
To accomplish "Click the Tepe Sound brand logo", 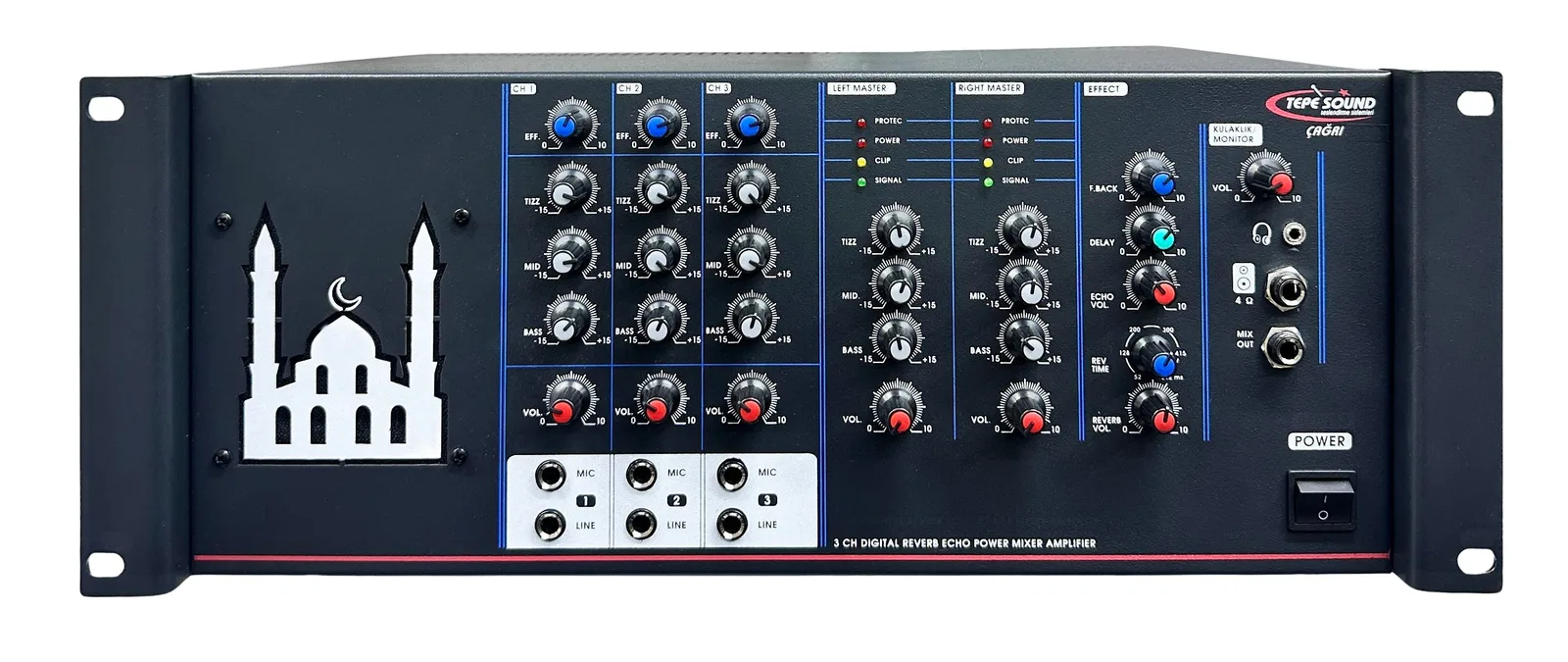I will tap(1321, 105).
